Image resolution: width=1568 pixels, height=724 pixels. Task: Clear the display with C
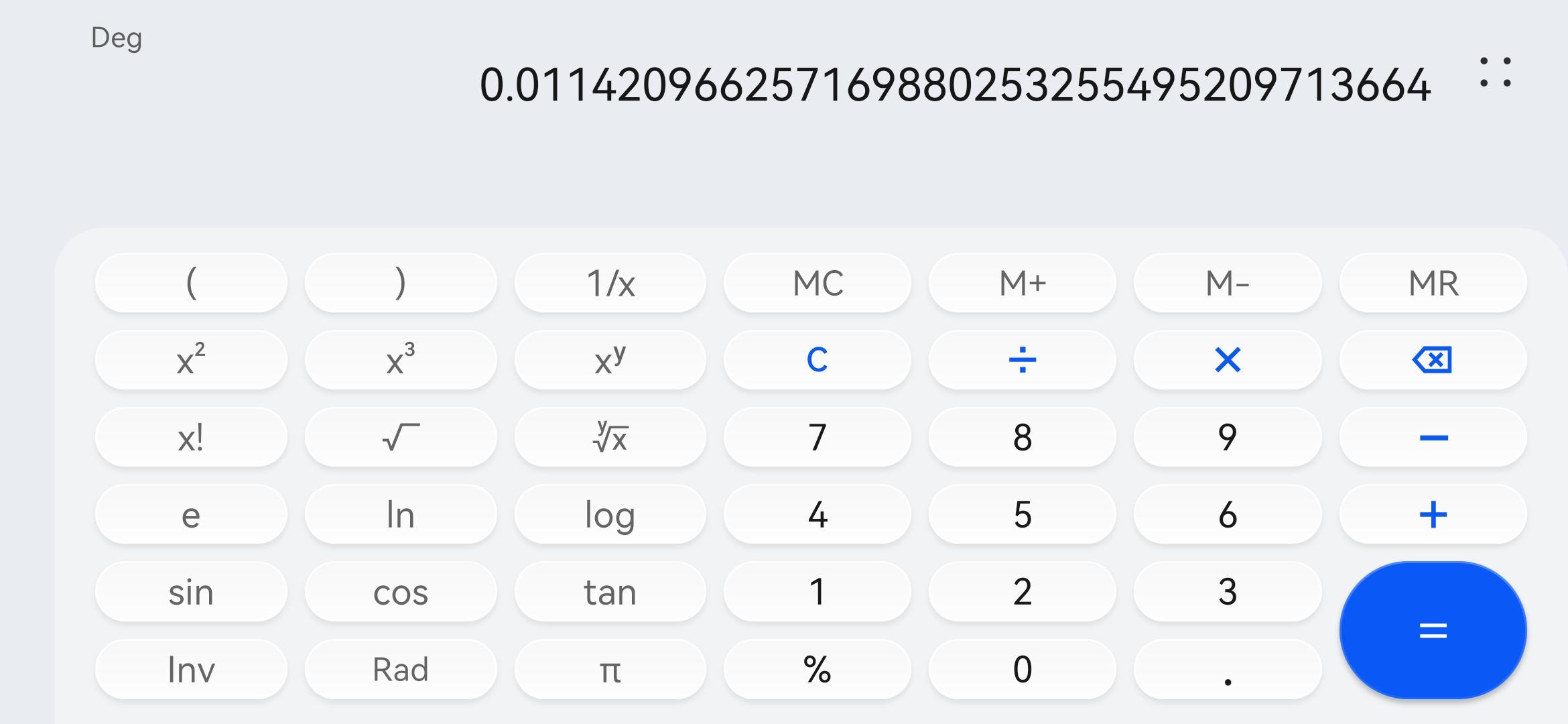817,360
